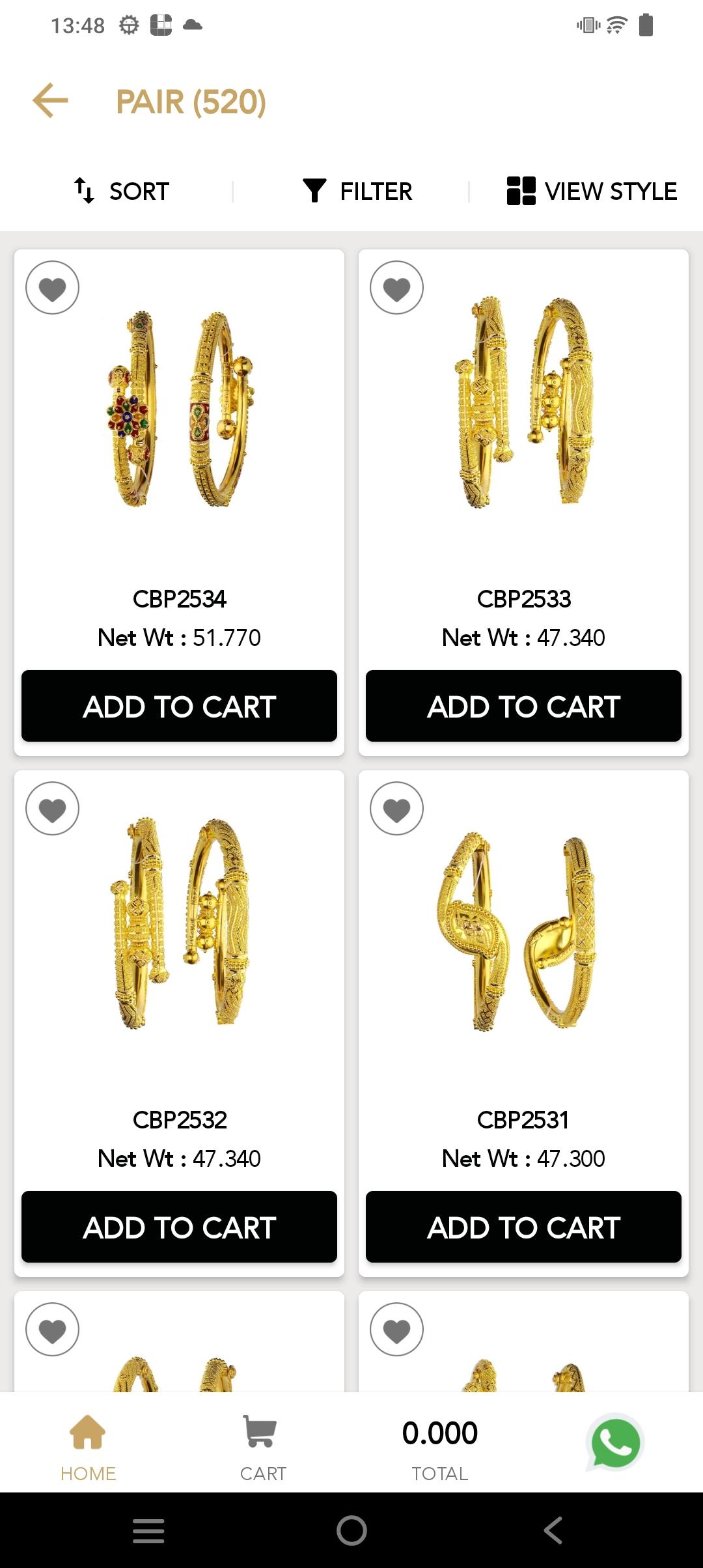Image resolution: width=703 pixels, height=1568 pixels.
Task: Toggle wishlist heart on CBP2532
Action: point(52,809)
